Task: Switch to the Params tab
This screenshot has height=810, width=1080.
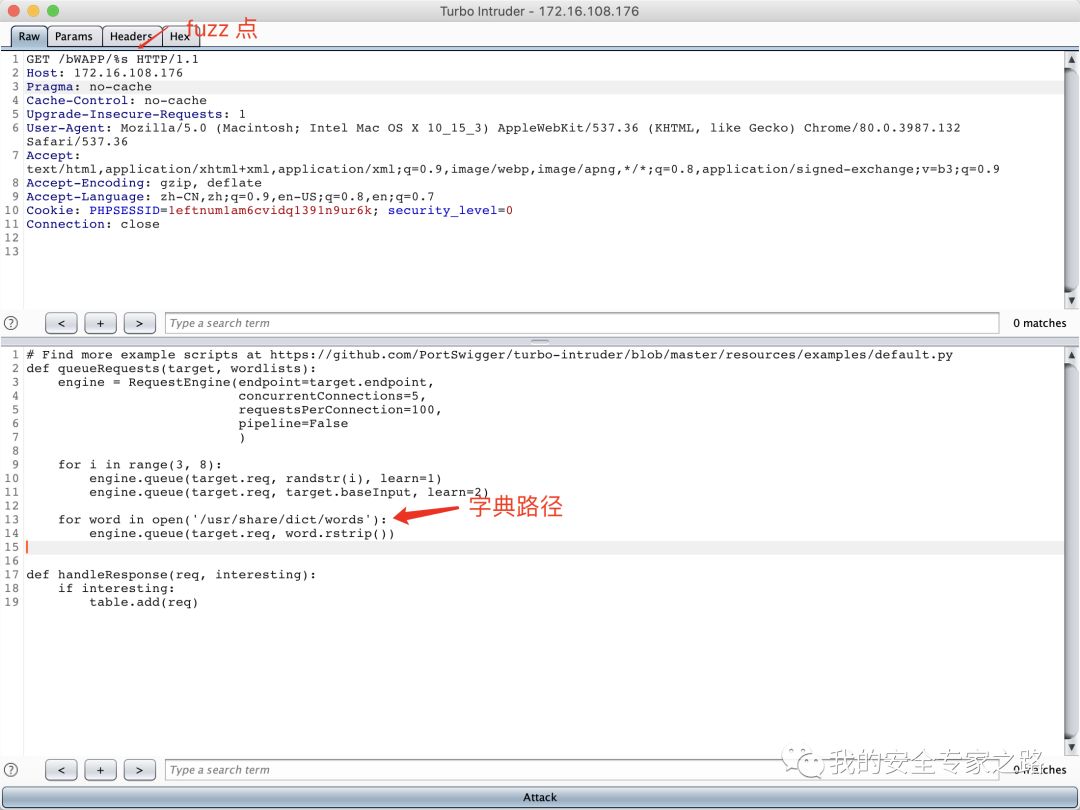Action: tap(73, 36)
